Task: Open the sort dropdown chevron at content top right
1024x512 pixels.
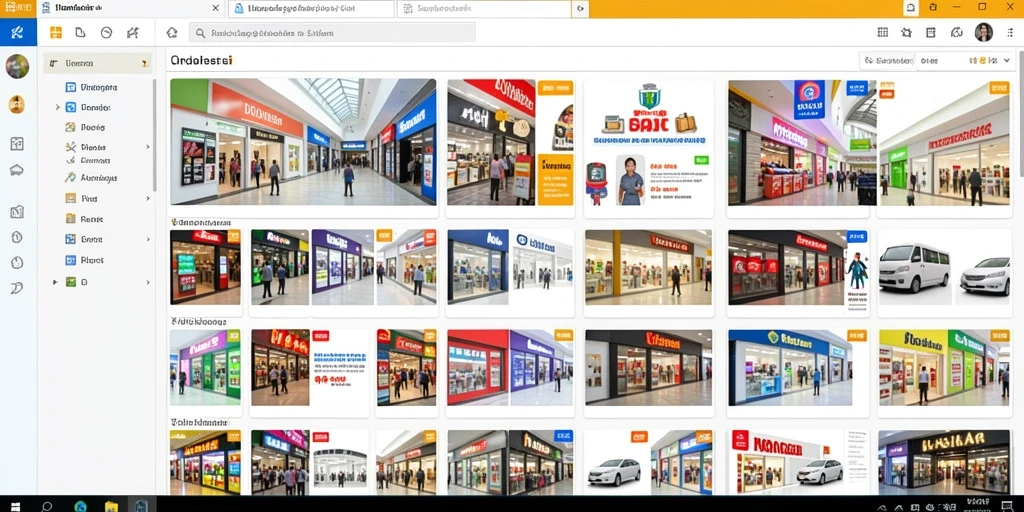Action: [1008, 61]
